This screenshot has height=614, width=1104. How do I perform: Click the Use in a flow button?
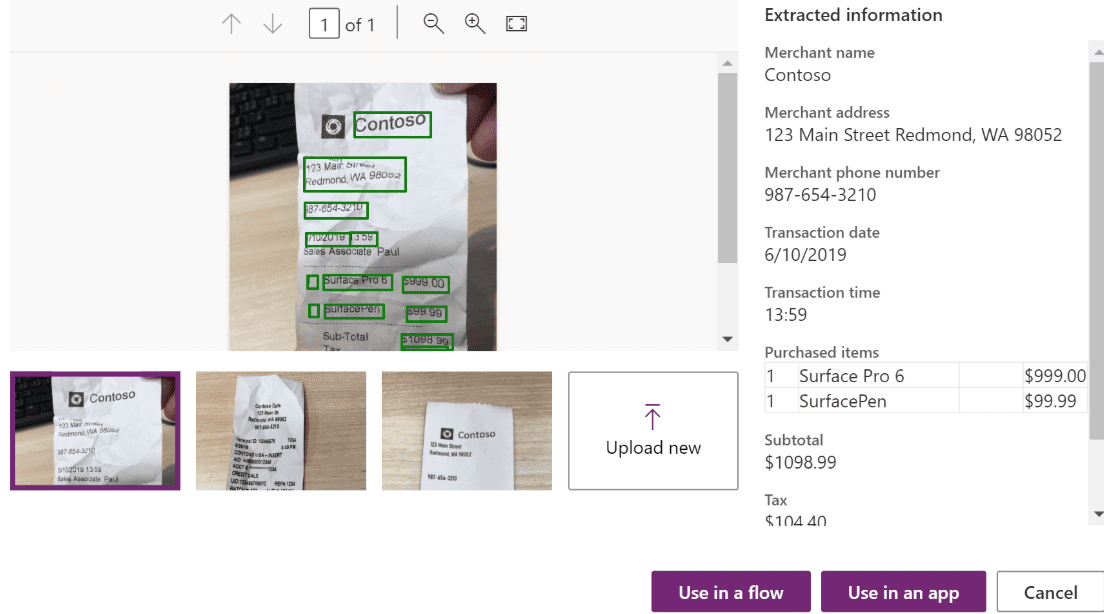click(x=731, y=591)
